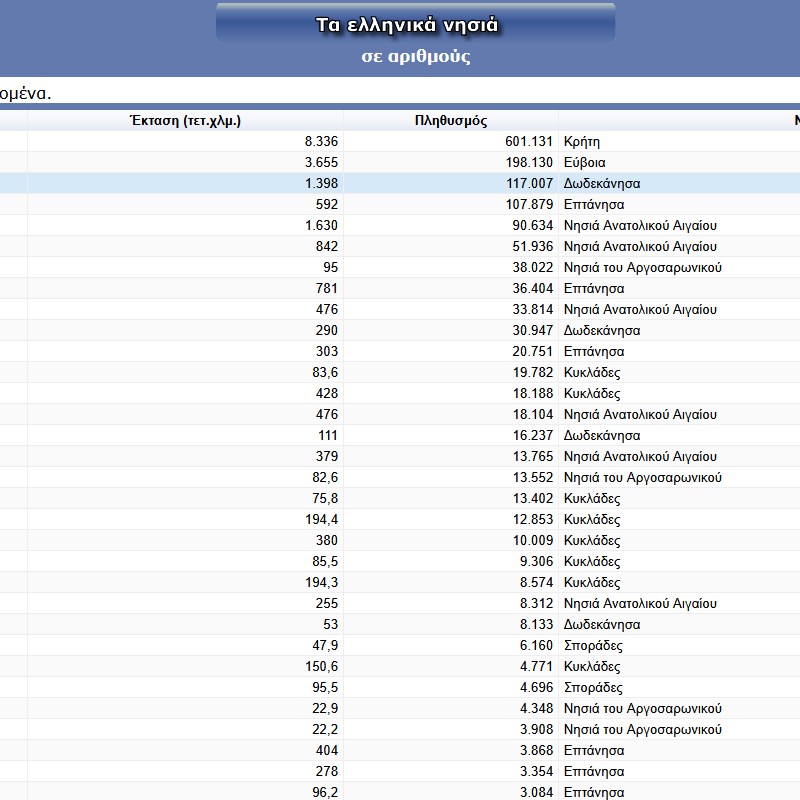This screenshot has height=800, width=800.
Task: Click area value 85,5
Action: (325, 562)
